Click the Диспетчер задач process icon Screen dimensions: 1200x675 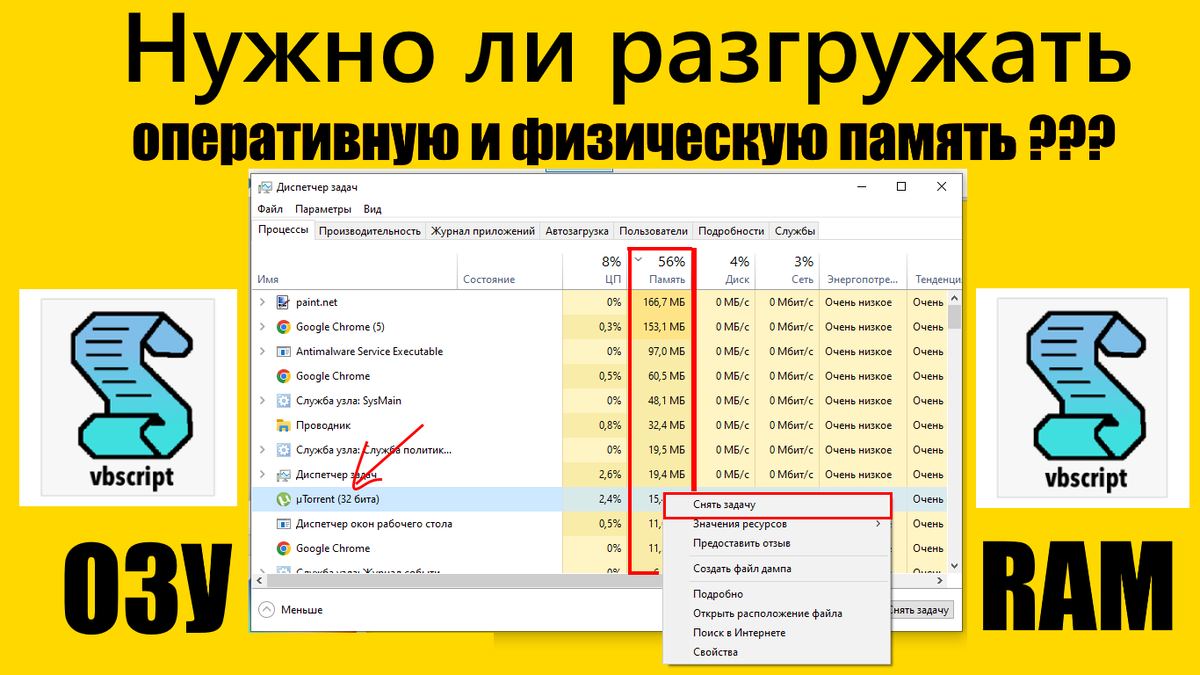(283, 471)
